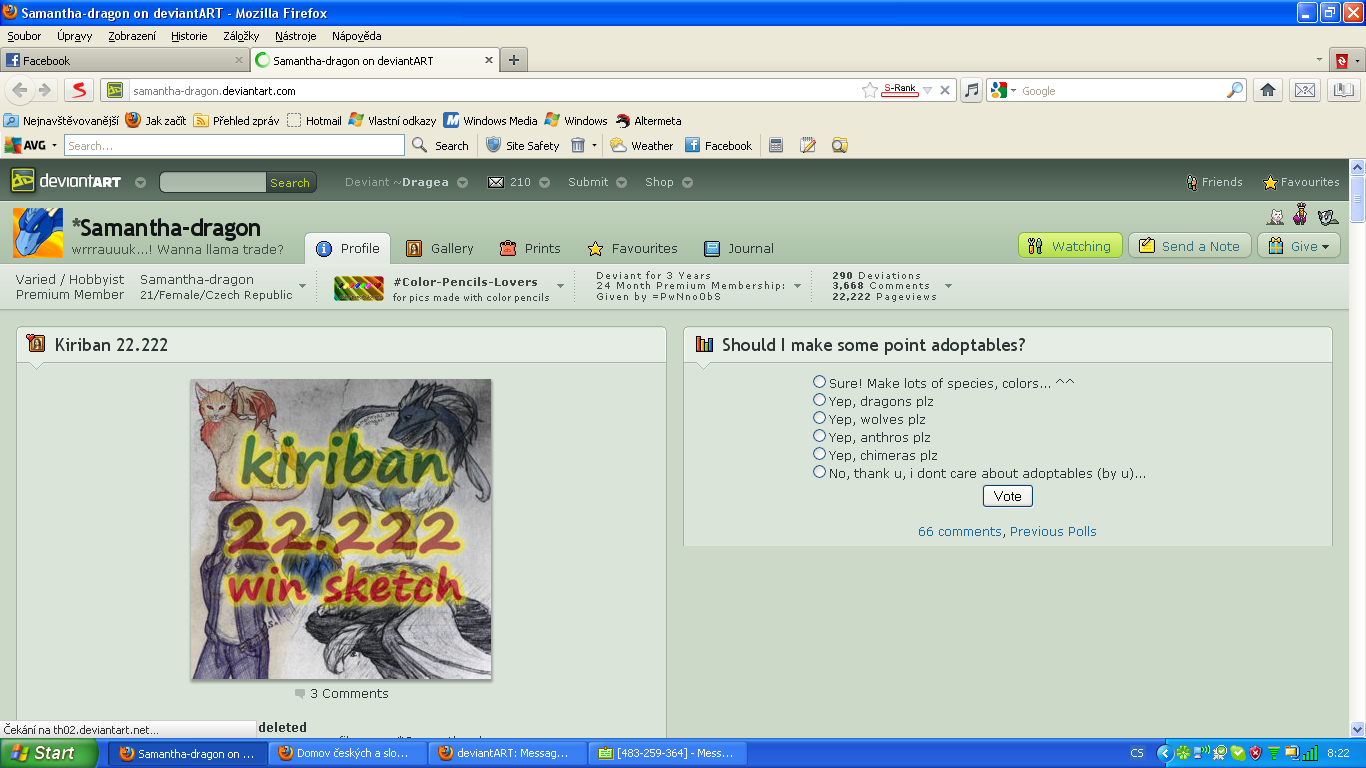Open the Previous Polls link
Image resolution: width=1366 pixels, height=768 pixels.
point(1053,531)
